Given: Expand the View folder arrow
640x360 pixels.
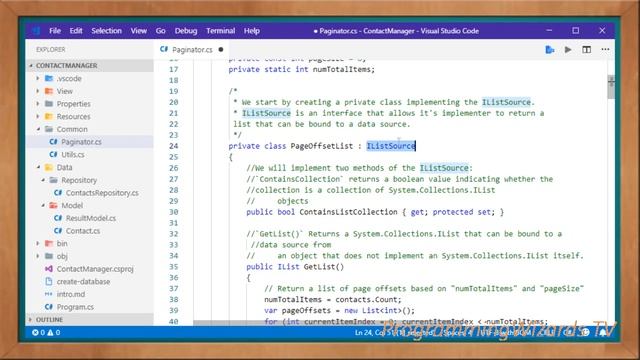Looking at the screenshot, I should click(38, 91).
